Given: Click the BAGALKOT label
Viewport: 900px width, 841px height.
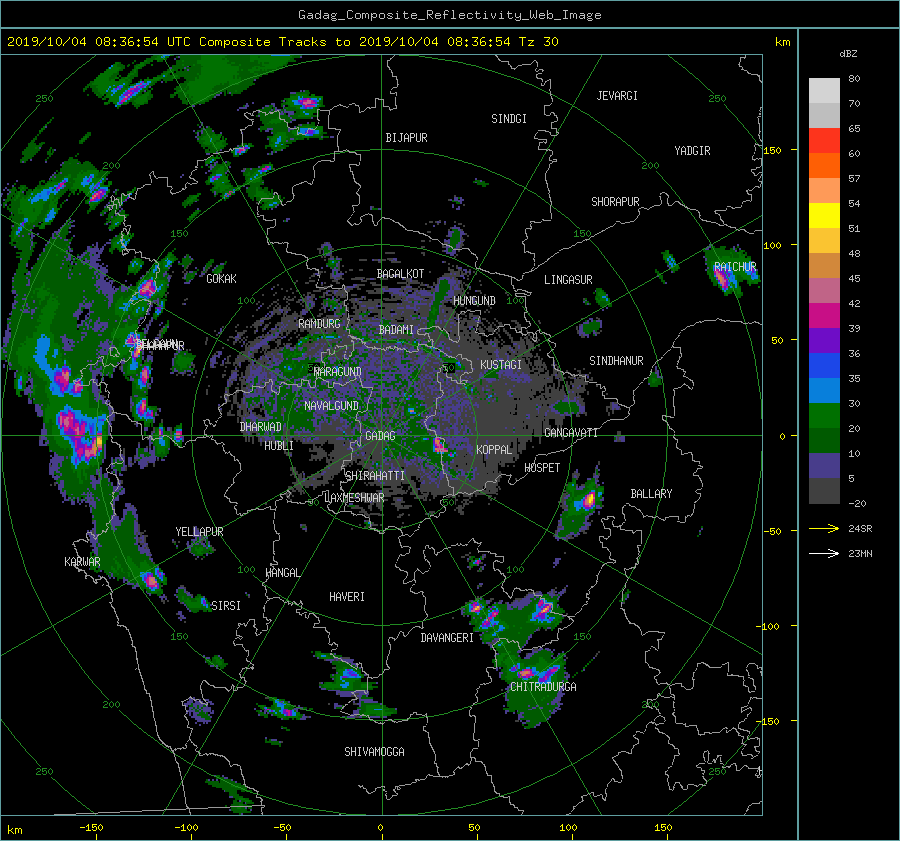Looking at the screenshot, I should coord(400,274).
